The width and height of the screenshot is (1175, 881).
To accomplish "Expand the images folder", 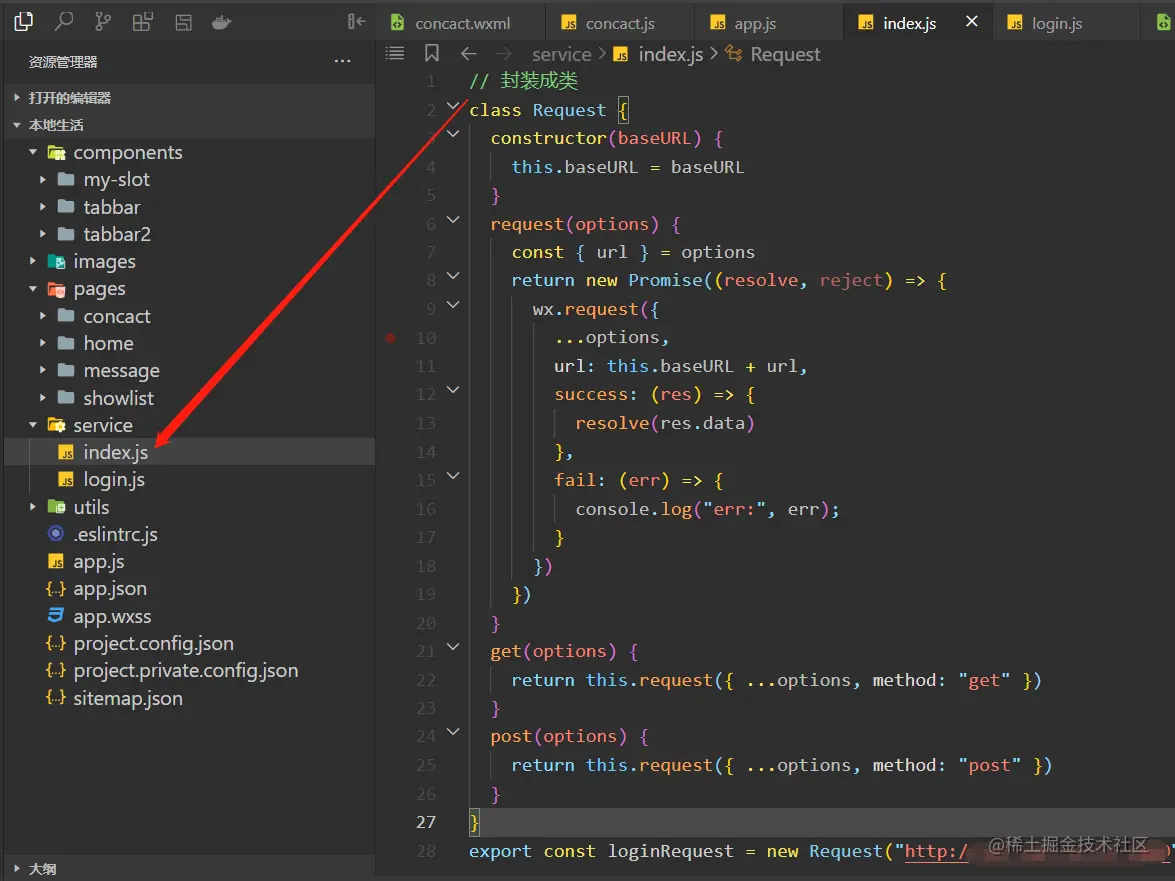I will coord(187,261).
